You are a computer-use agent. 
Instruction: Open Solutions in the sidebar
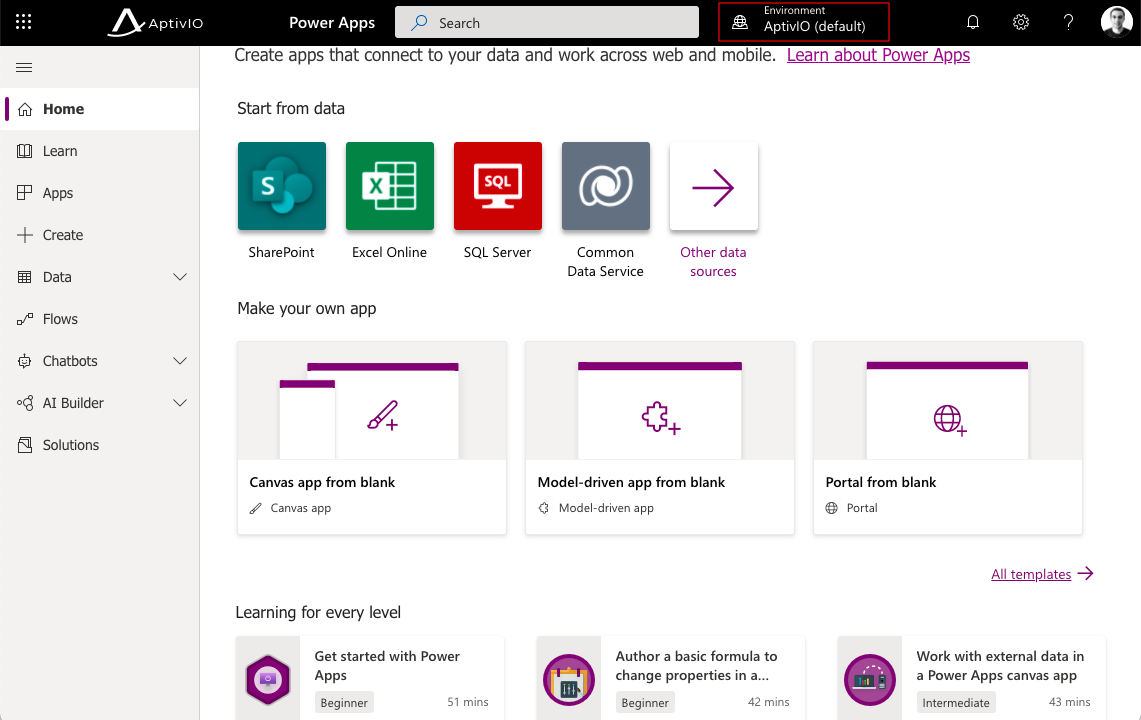tap(100, 445)
